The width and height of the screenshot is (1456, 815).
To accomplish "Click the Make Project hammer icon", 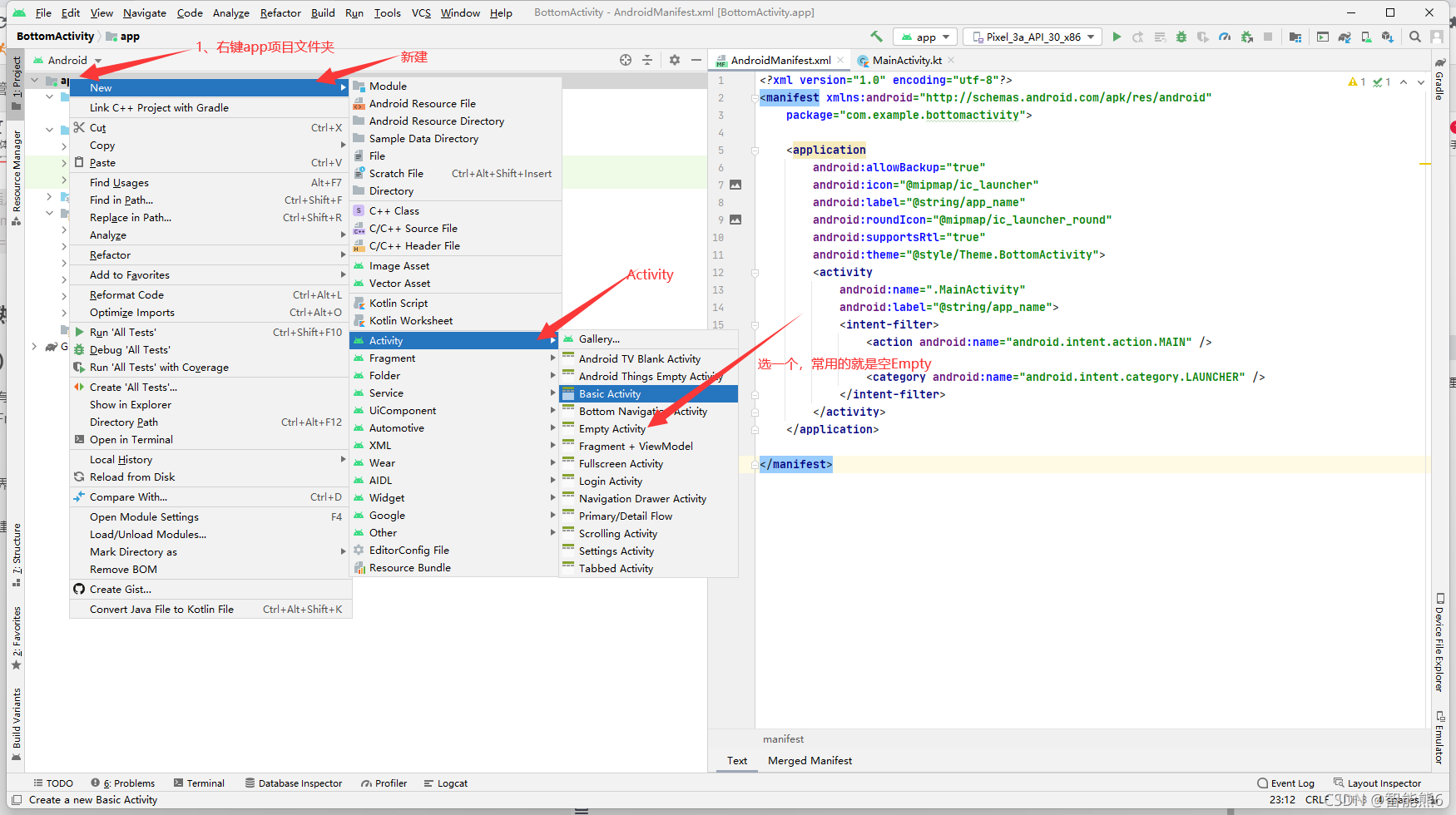I will (x=876, y=37).
